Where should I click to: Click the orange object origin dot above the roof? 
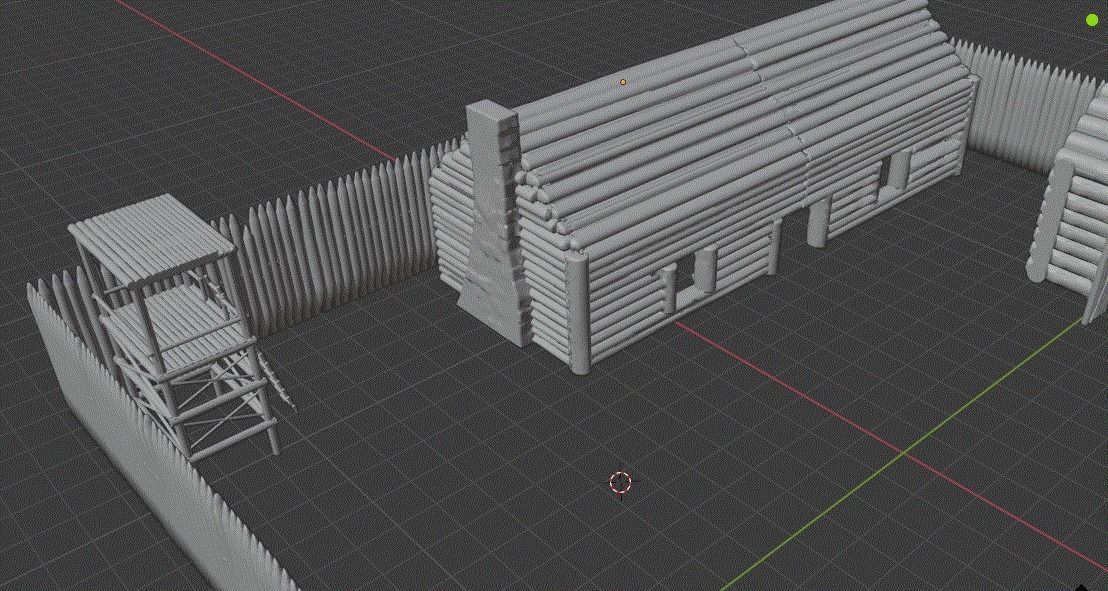[x=623, y=81]
